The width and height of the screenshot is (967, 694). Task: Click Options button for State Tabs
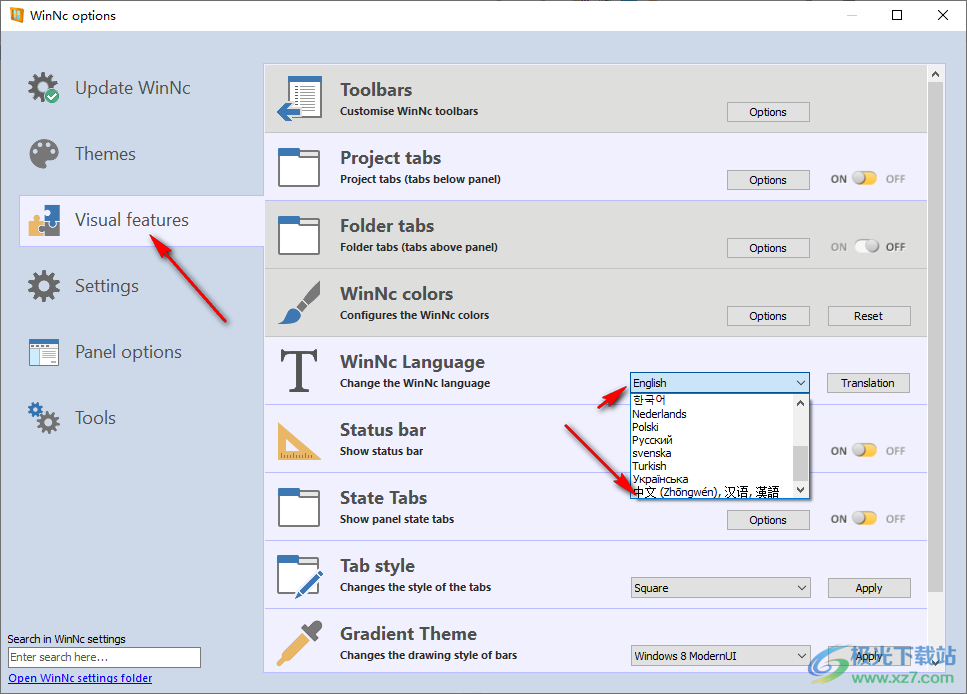click(x=768, y=520)
